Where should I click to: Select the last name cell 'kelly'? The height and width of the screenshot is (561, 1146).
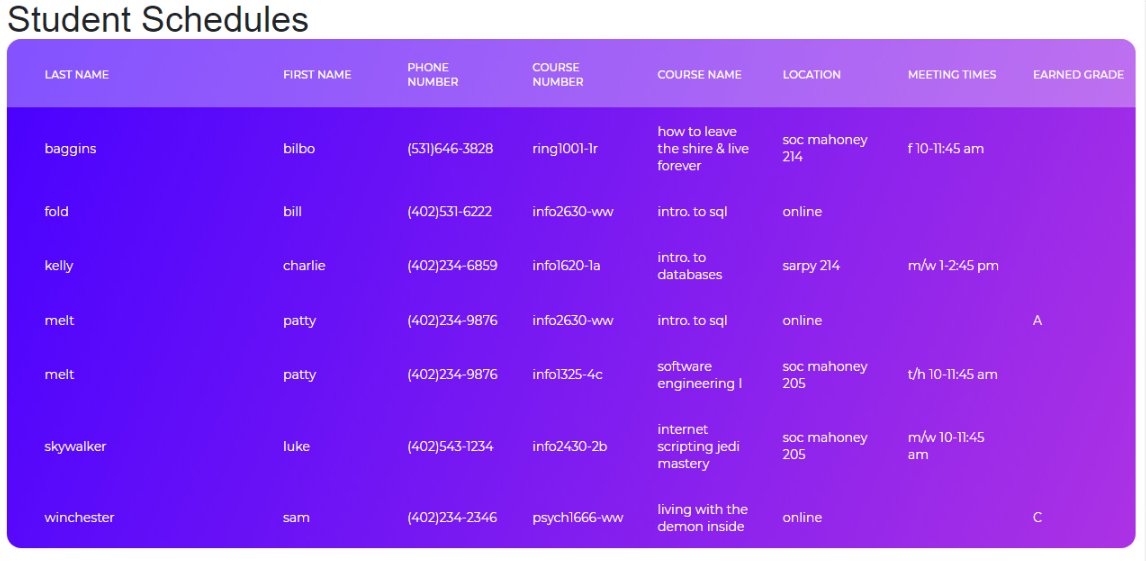(x=58, y=266)
